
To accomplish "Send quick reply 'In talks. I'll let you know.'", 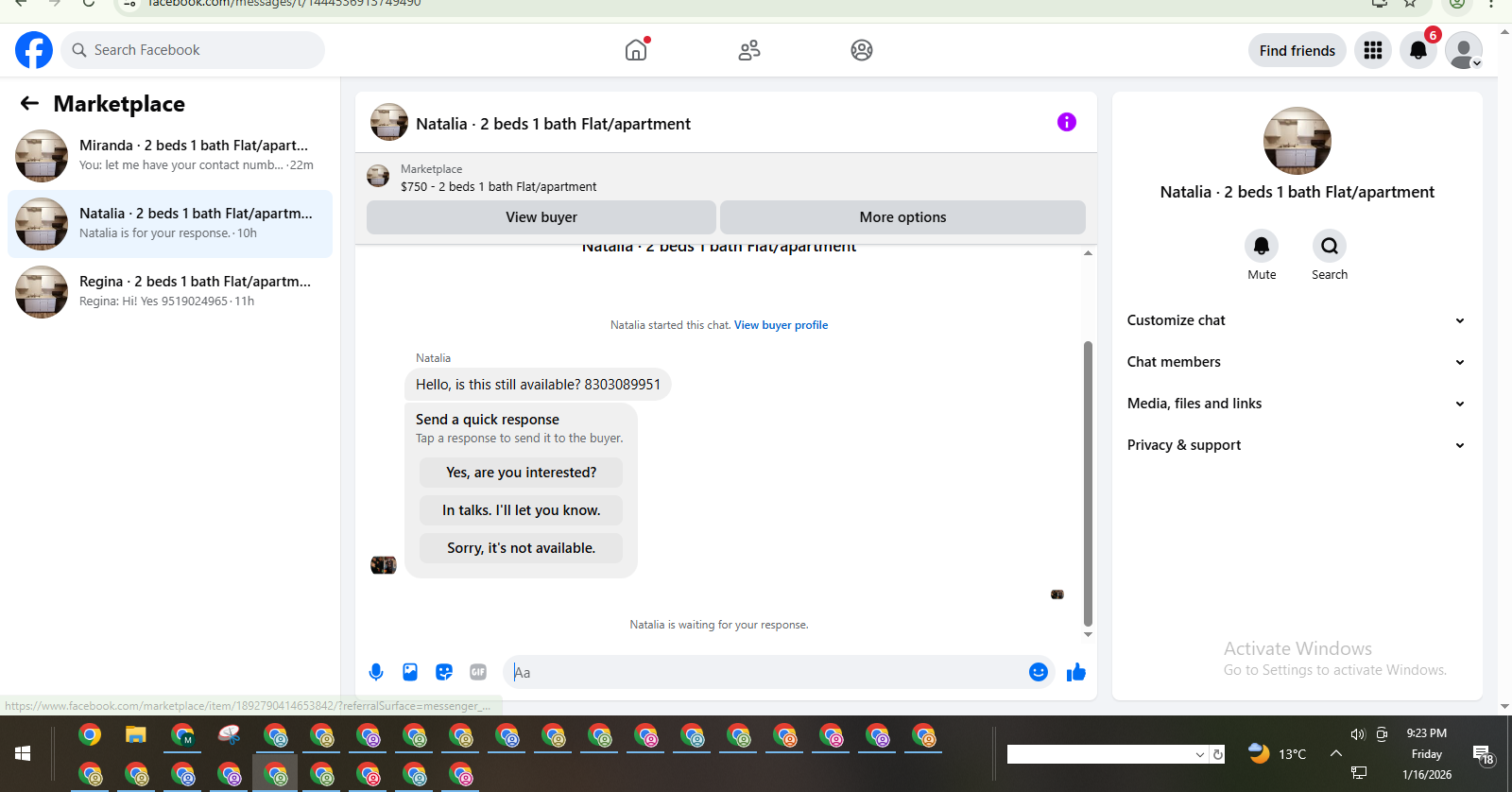I will (521, 510).
